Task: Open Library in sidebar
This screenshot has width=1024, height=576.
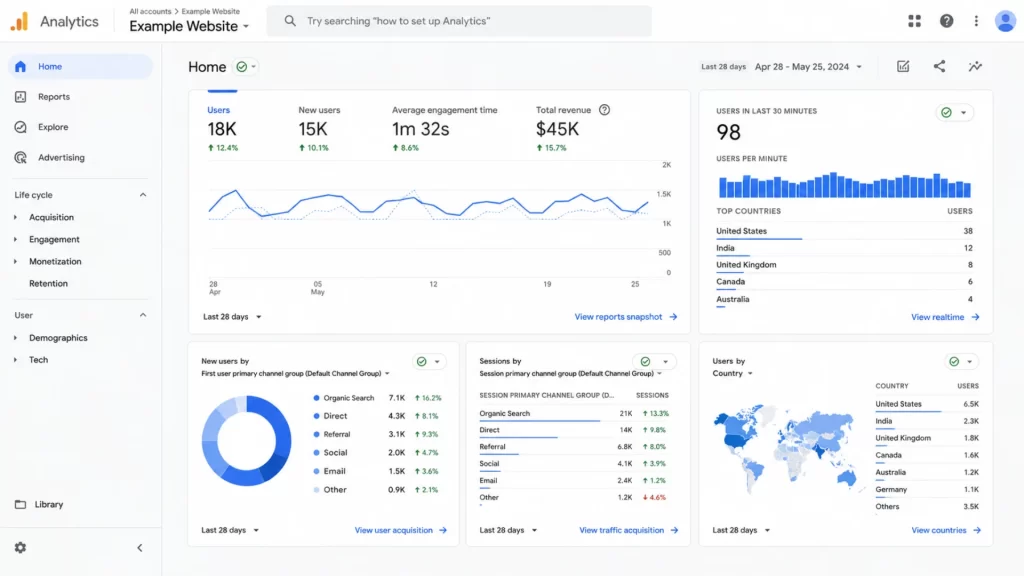Action: click(x=49, y=504)
